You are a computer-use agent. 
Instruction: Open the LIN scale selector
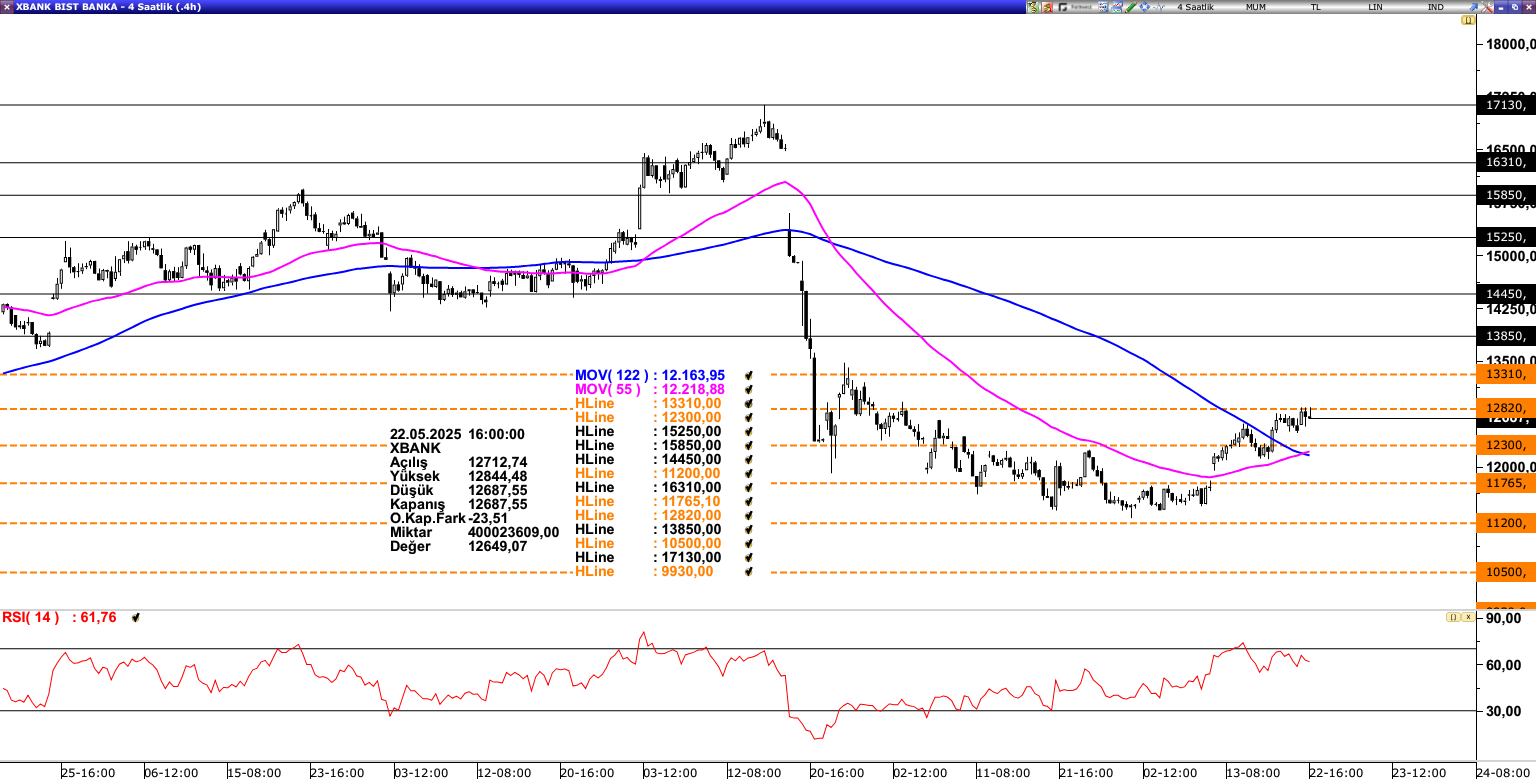pos(1376,7)
